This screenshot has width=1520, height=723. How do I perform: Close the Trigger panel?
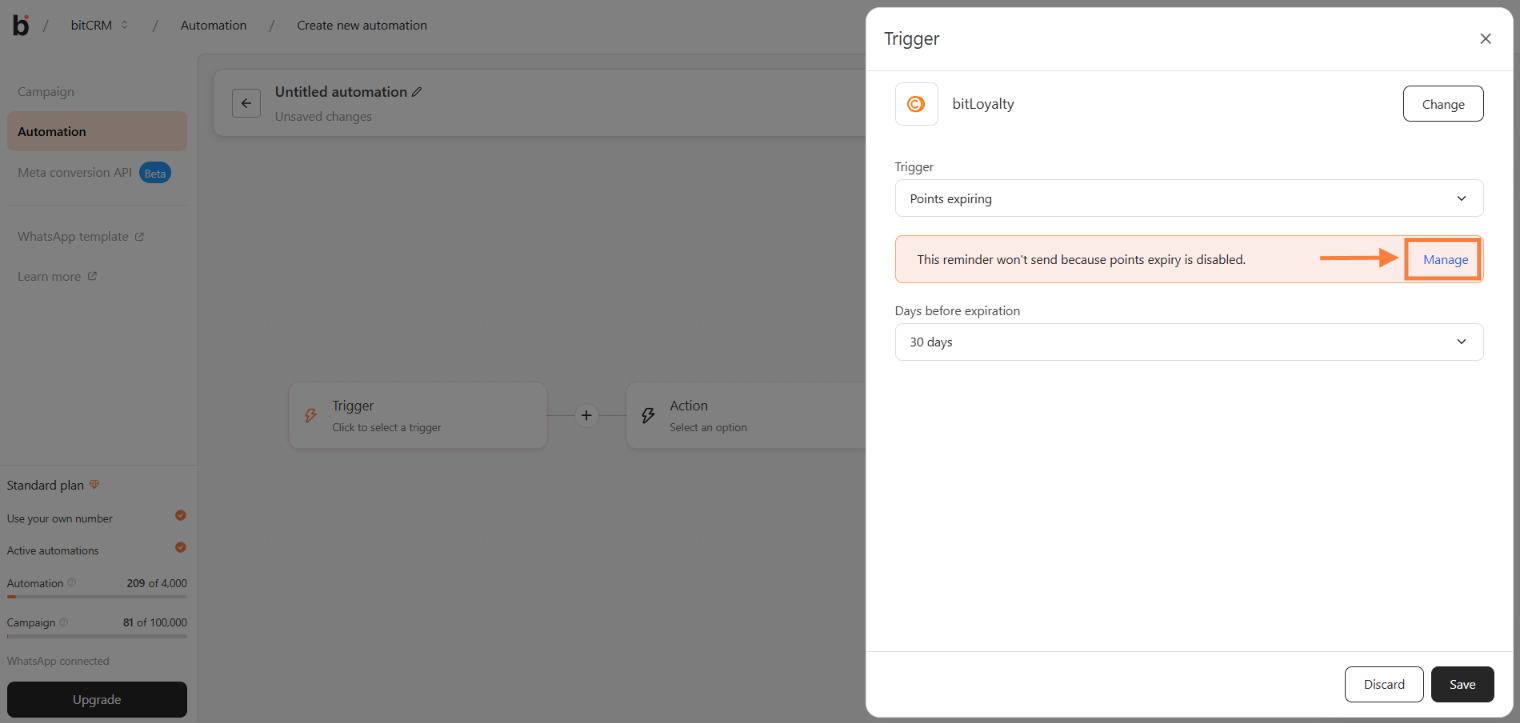pyautogui.click(x=1485, y=39)
